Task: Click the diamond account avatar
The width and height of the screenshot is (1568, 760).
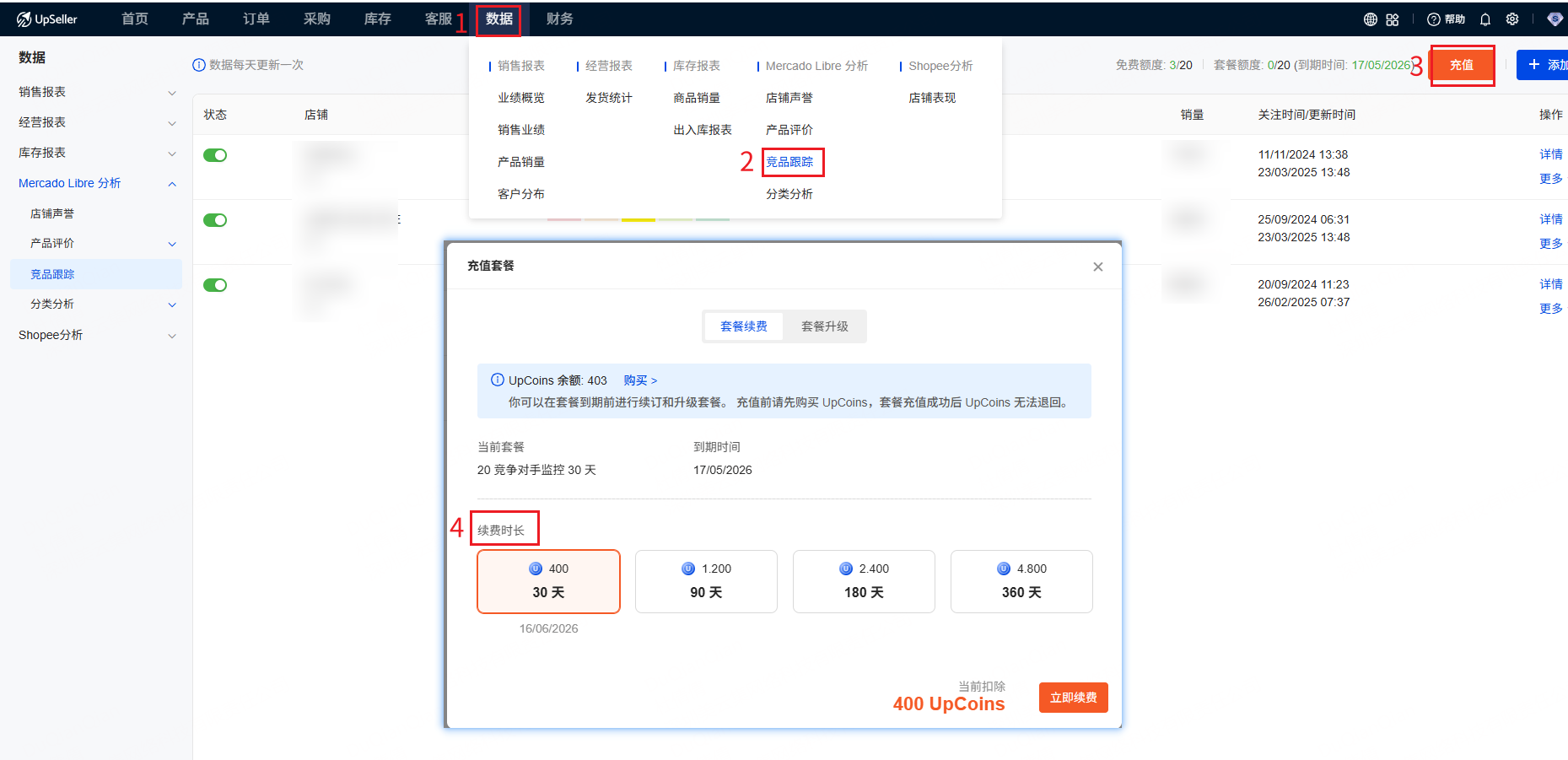Action: (1555, 19)
